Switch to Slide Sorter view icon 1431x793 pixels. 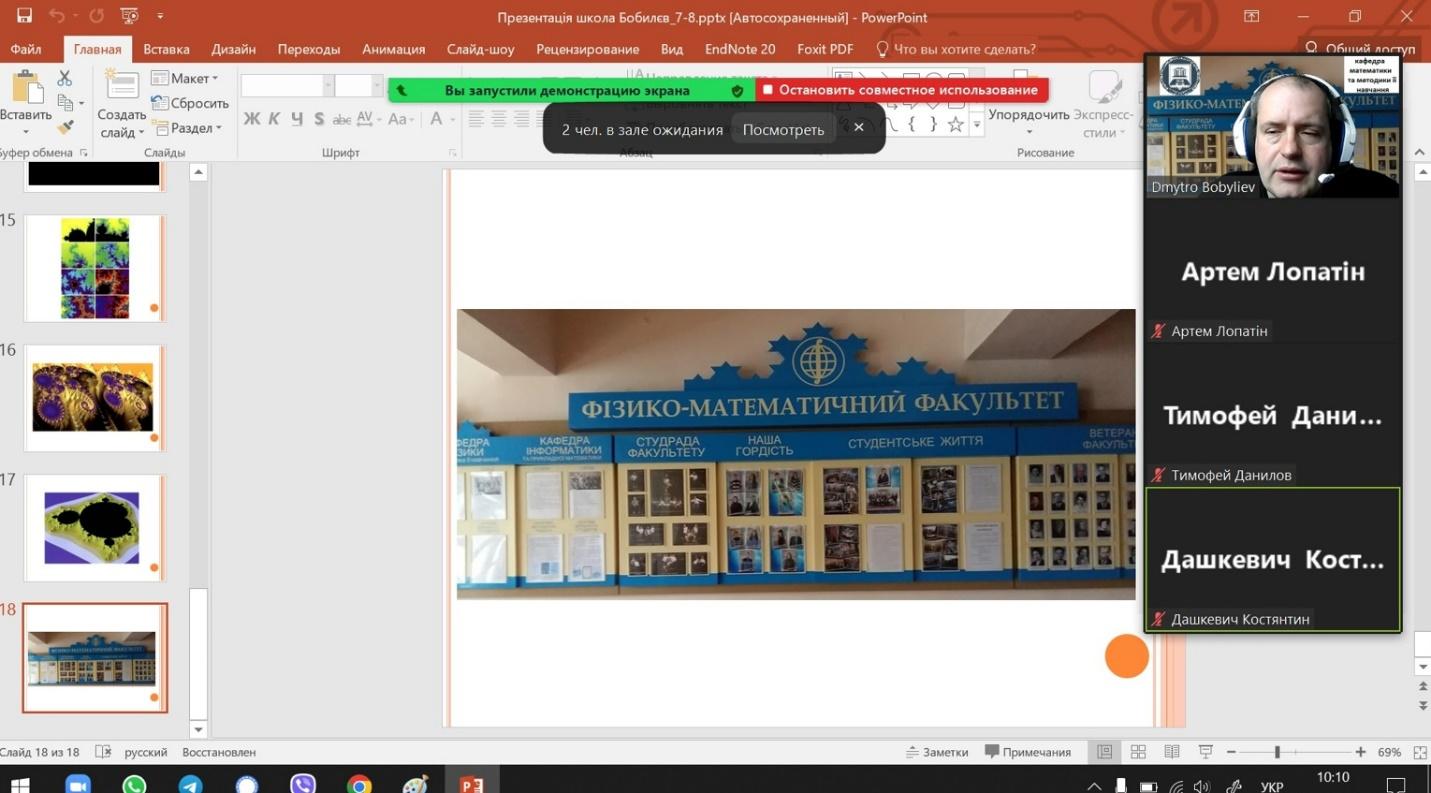[x=1138, y=752]
